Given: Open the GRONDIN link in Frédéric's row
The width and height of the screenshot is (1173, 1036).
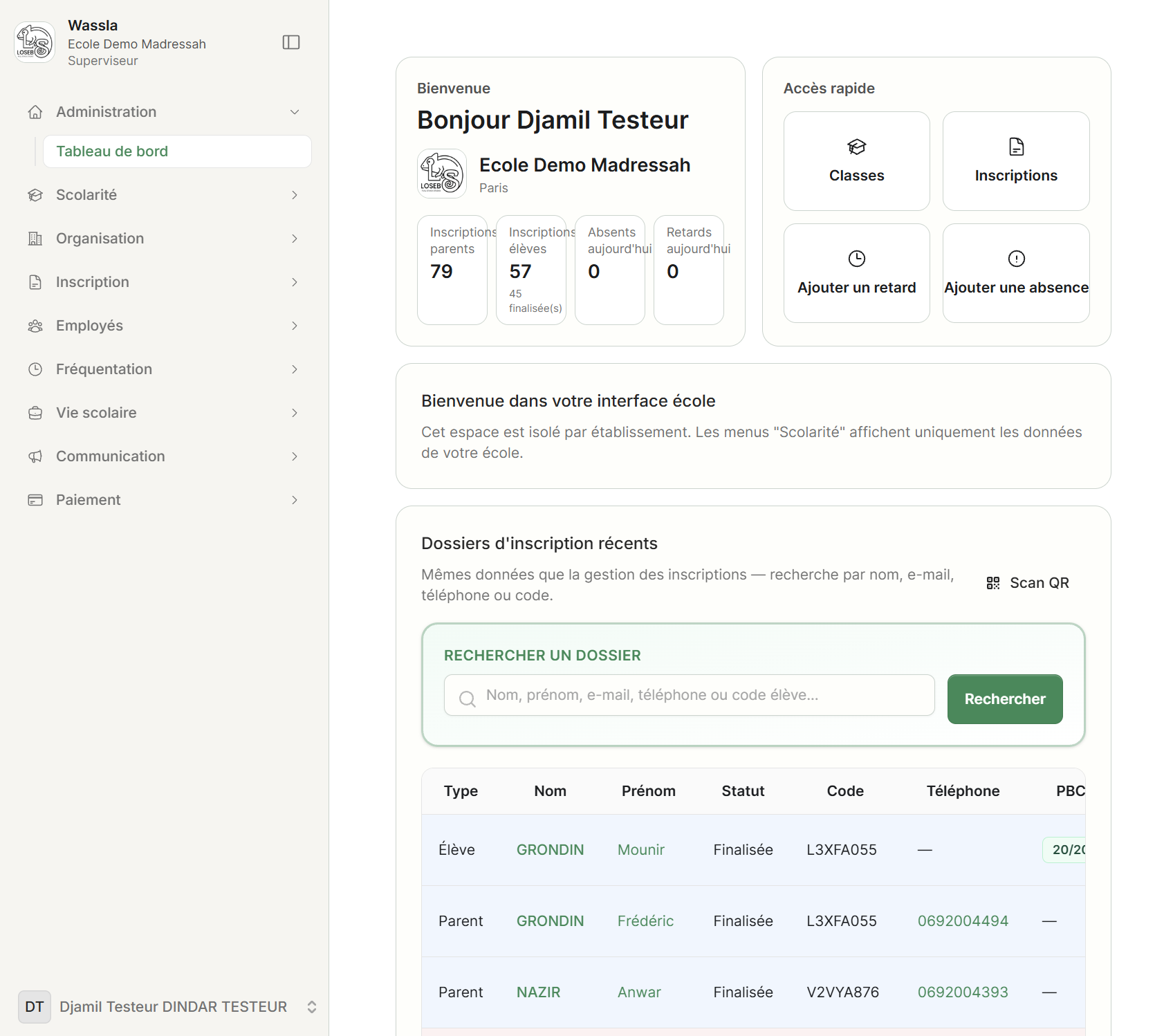Looking at the screenshot, I should click(x=551, y=921).
